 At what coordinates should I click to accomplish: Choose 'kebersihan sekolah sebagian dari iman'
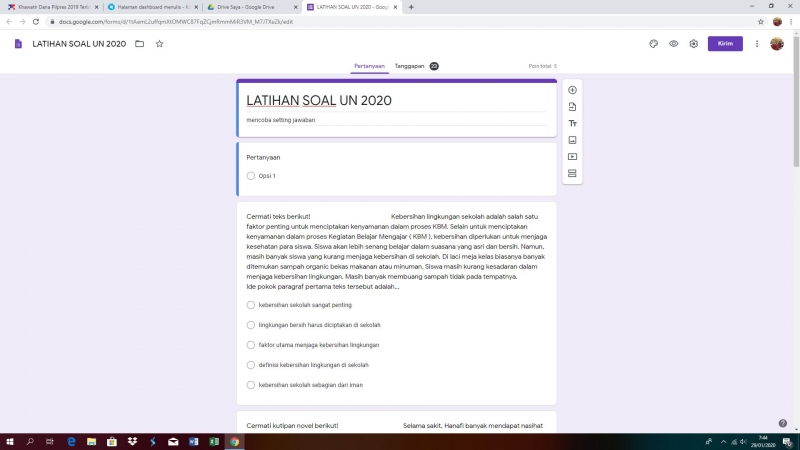[x=251, y=385]
